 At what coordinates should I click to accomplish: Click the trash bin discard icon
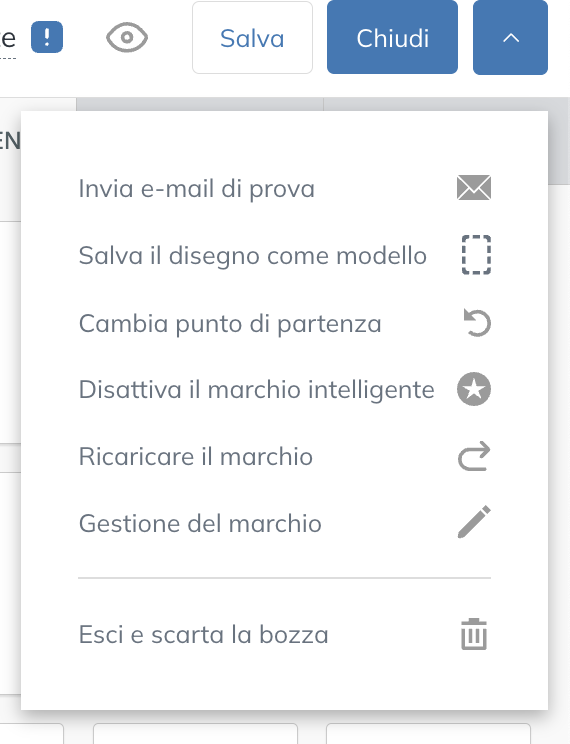(x=474, y=634)
